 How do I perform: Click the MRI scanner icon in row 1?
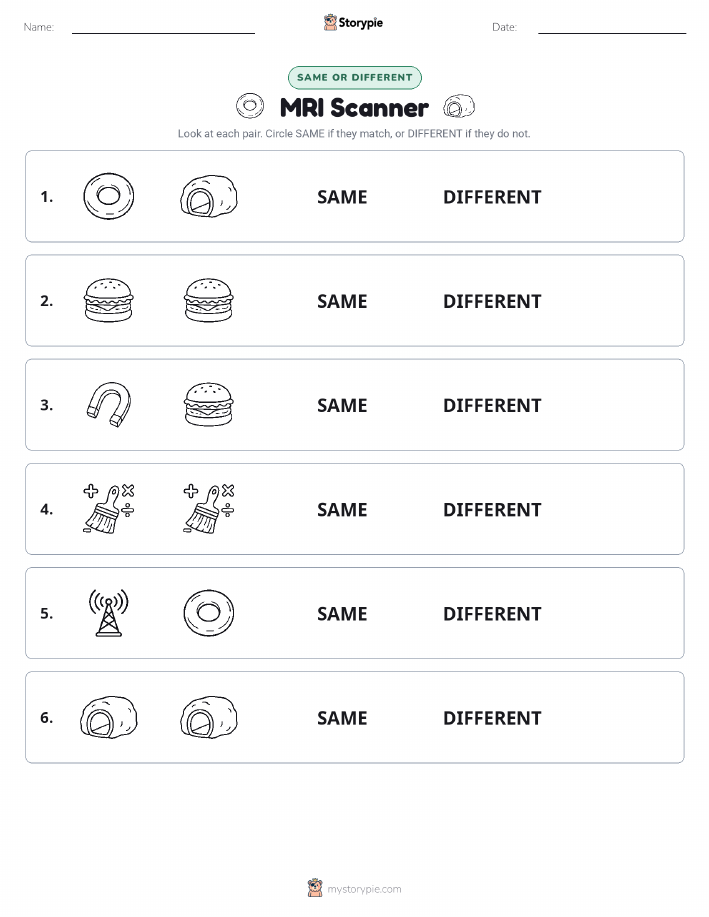209,196
